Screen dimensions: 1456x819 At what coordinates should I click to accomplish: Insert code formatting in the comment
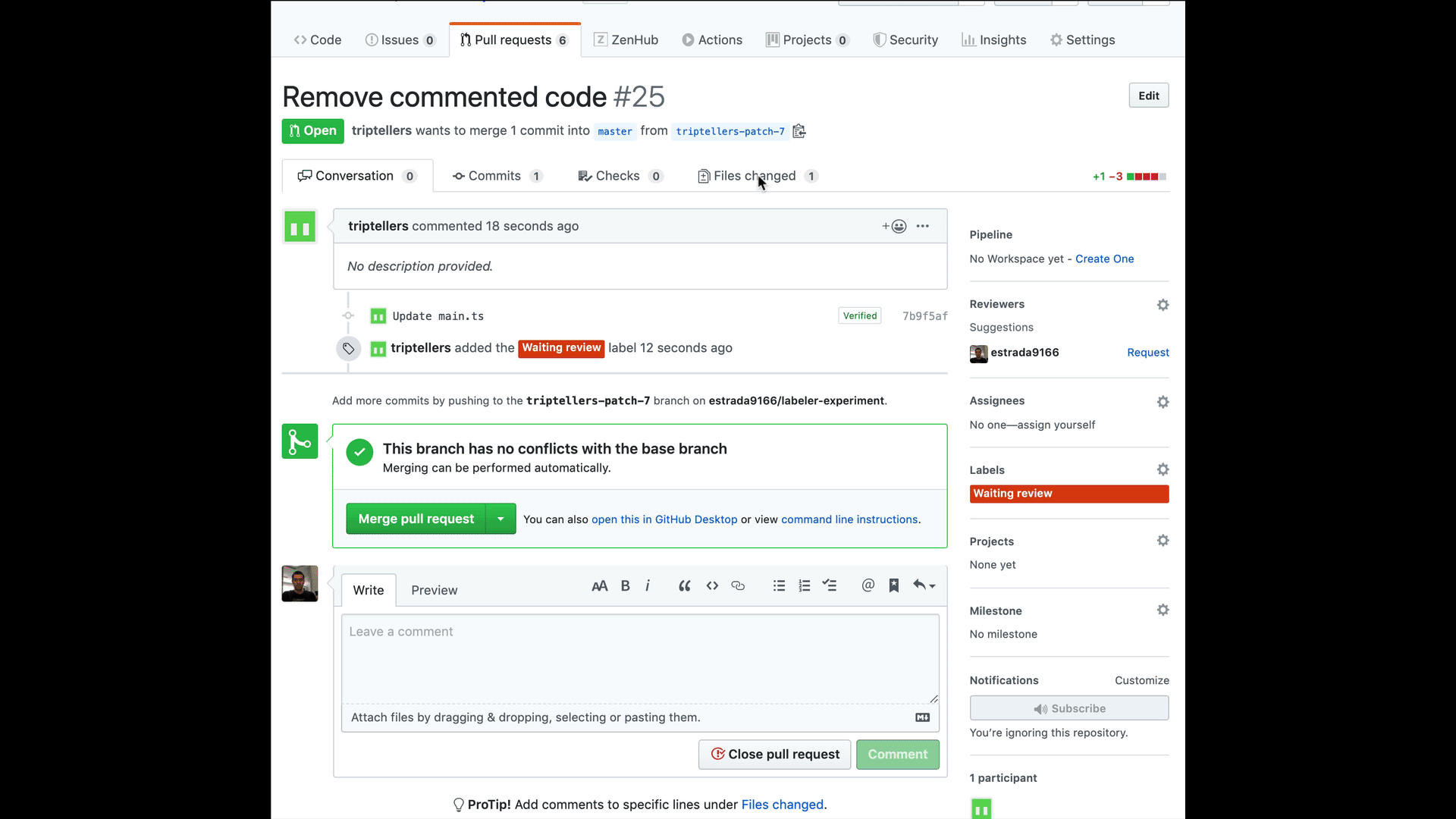[x=712, y=585]
